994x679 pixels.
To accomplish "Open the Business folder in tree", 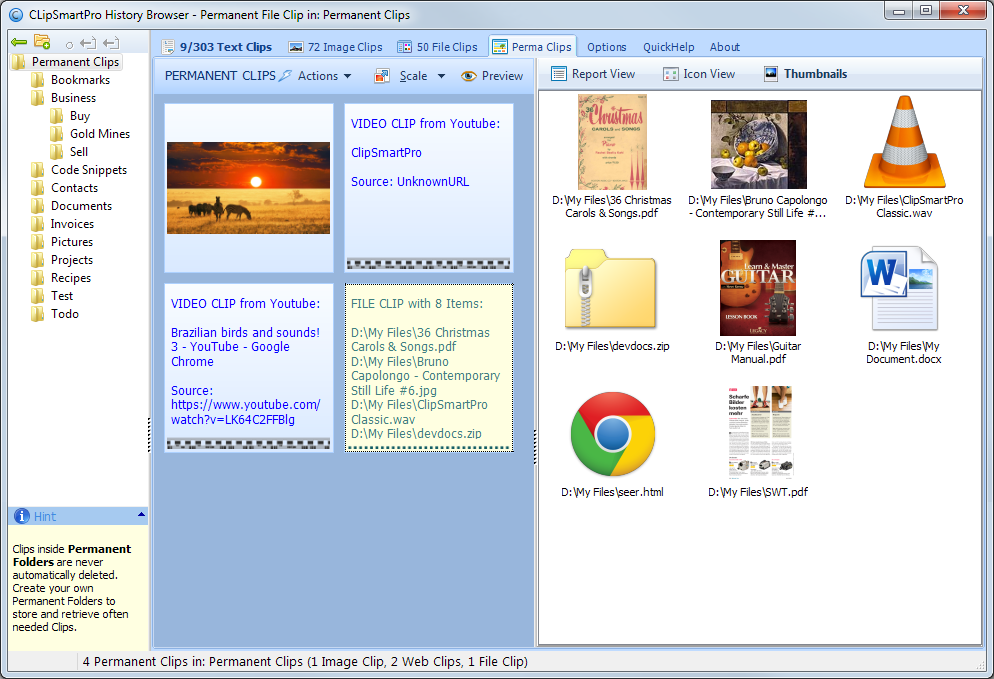I will coord(73,98).
